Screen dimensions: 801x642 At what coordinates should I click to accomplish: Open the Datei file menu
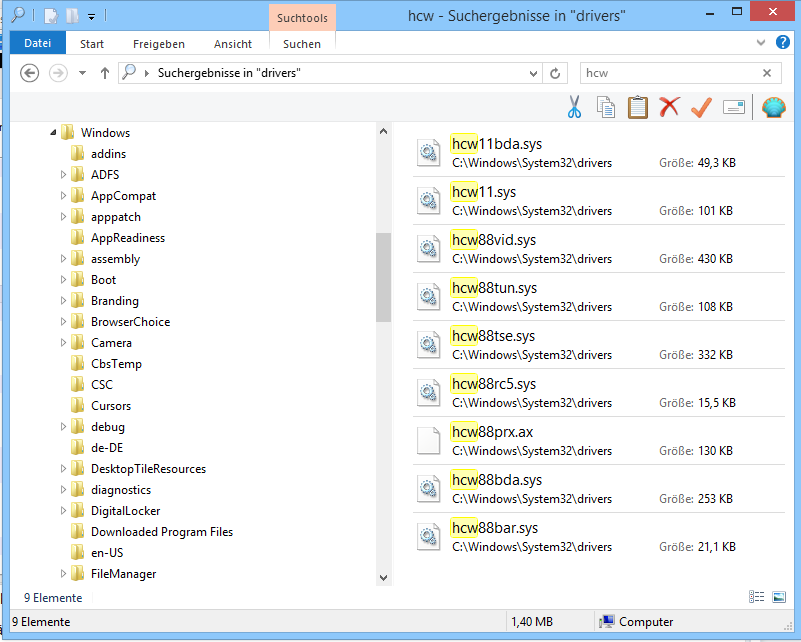point(38,43)
